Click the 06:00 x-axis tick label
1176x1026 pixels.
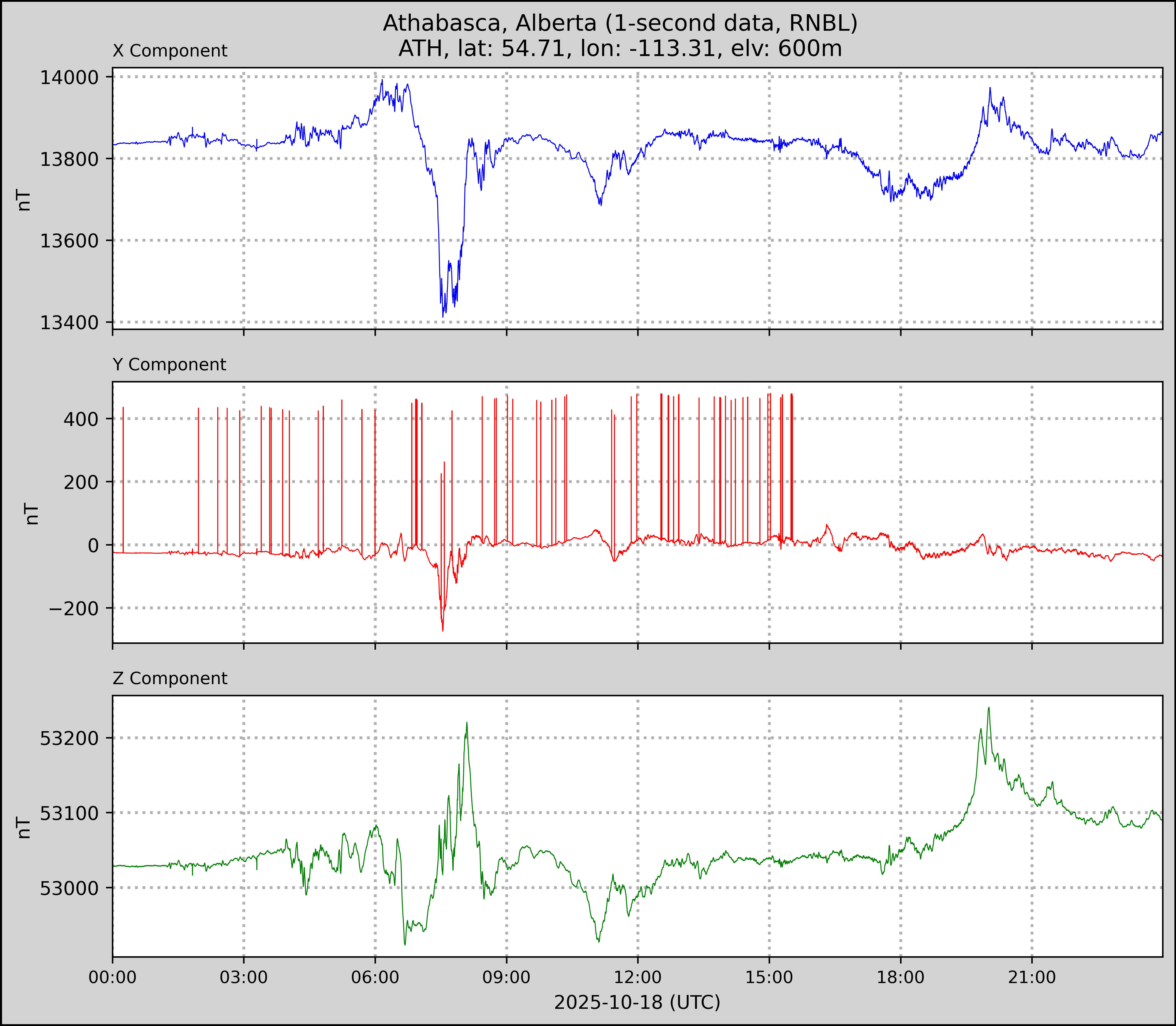click(x=375, y=977)
